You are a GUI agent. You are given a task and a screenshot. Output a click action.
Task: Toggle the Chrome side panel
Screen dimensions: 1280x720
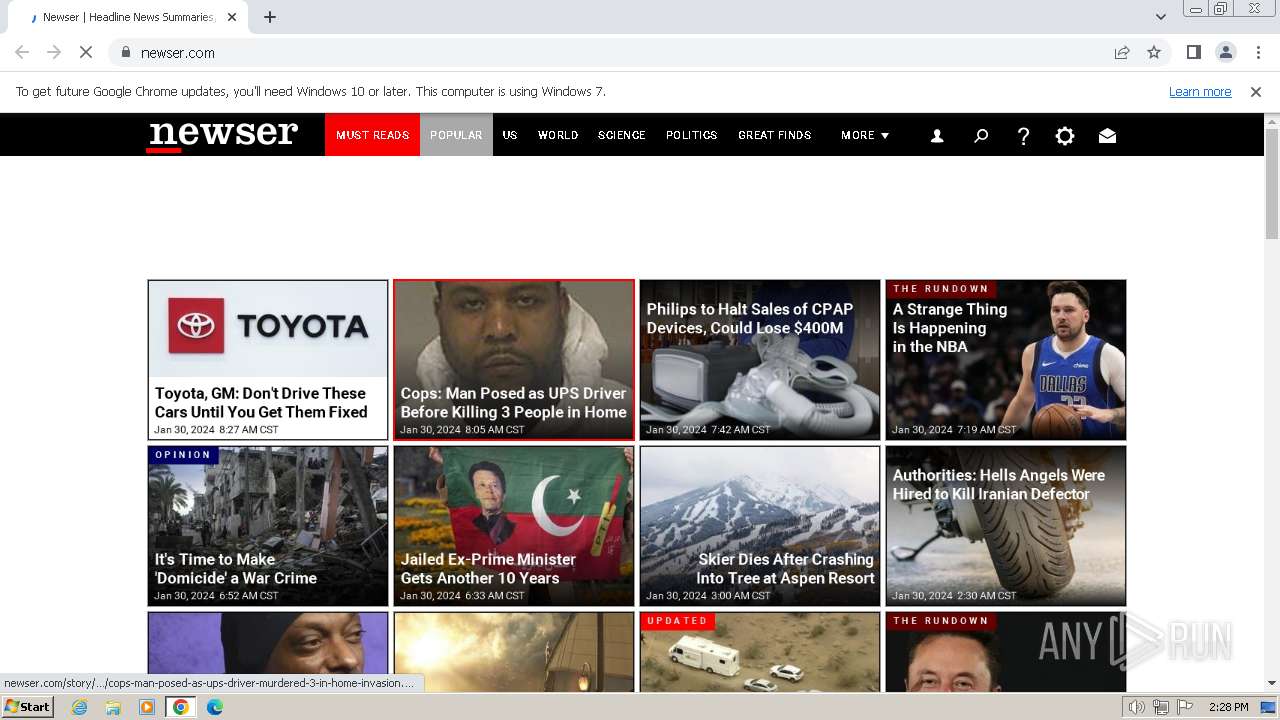(x=1193, y=52)
